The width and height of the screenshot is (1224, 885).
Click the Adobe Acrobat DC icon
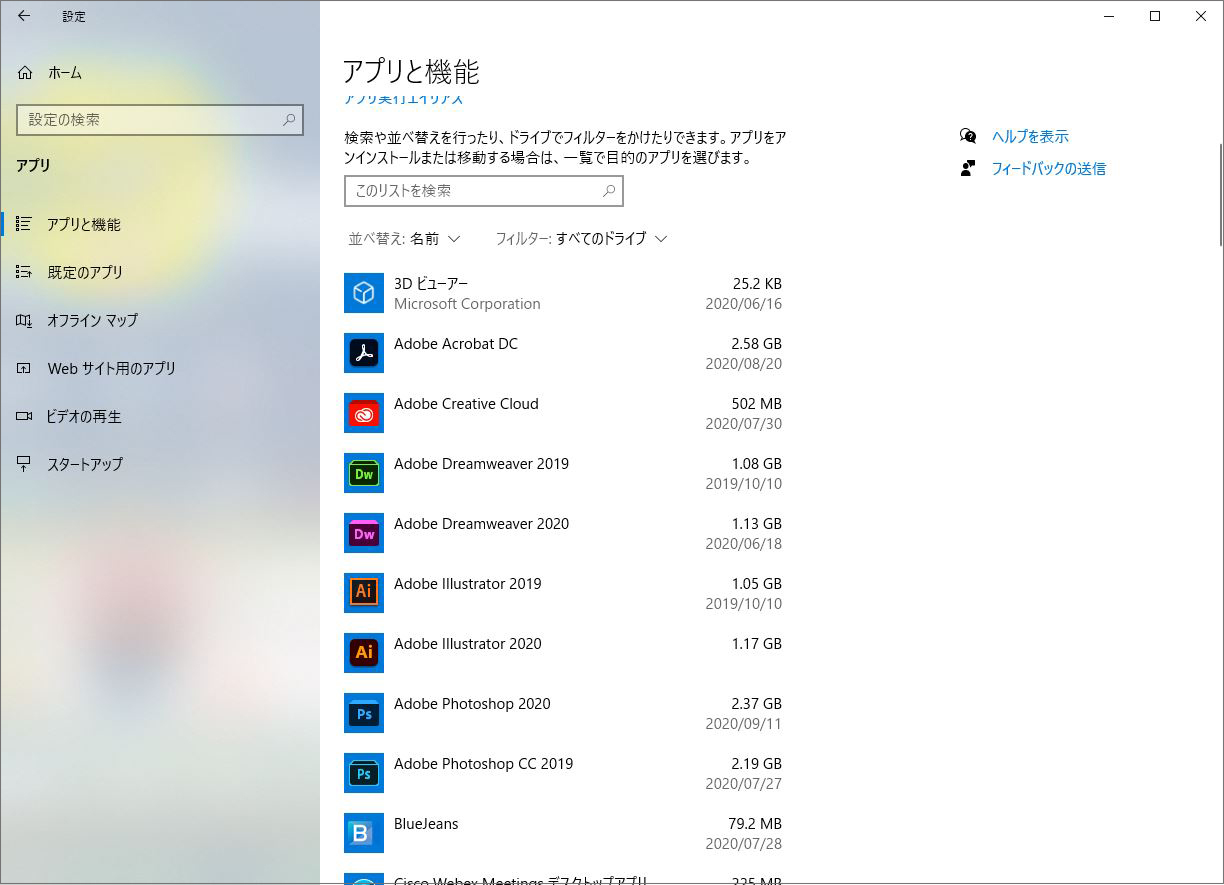point(364,353)
